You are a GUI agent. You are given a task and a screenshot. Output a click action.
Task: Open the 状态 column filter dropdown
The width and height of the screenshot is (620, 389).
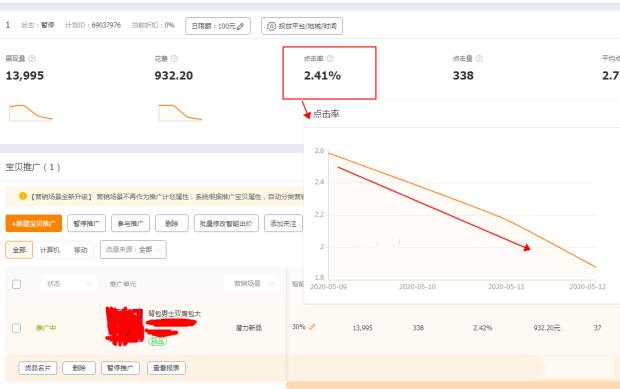coord(69,283)
